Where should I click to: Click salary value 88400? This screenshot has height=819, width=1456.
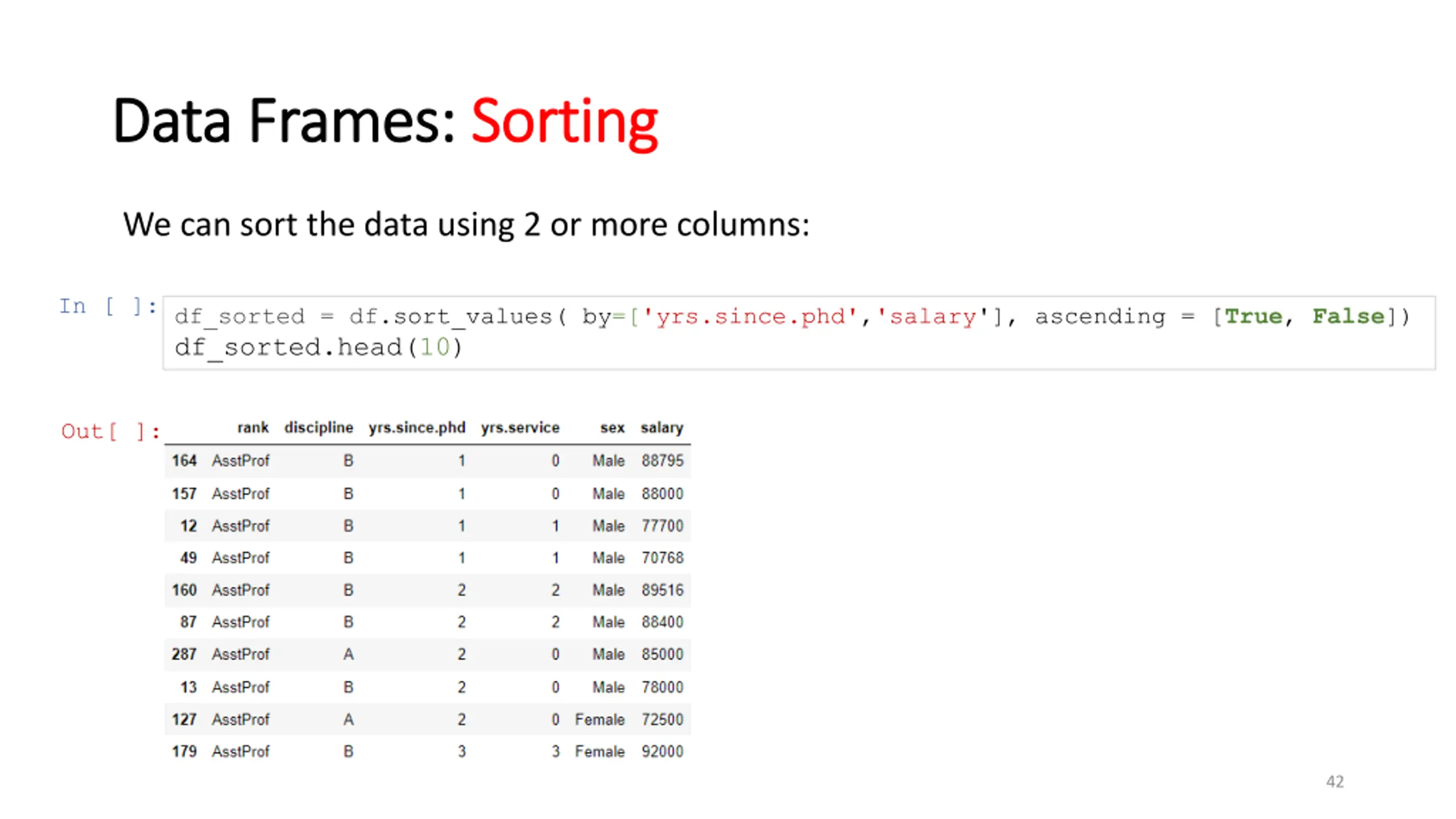[663, 622]
